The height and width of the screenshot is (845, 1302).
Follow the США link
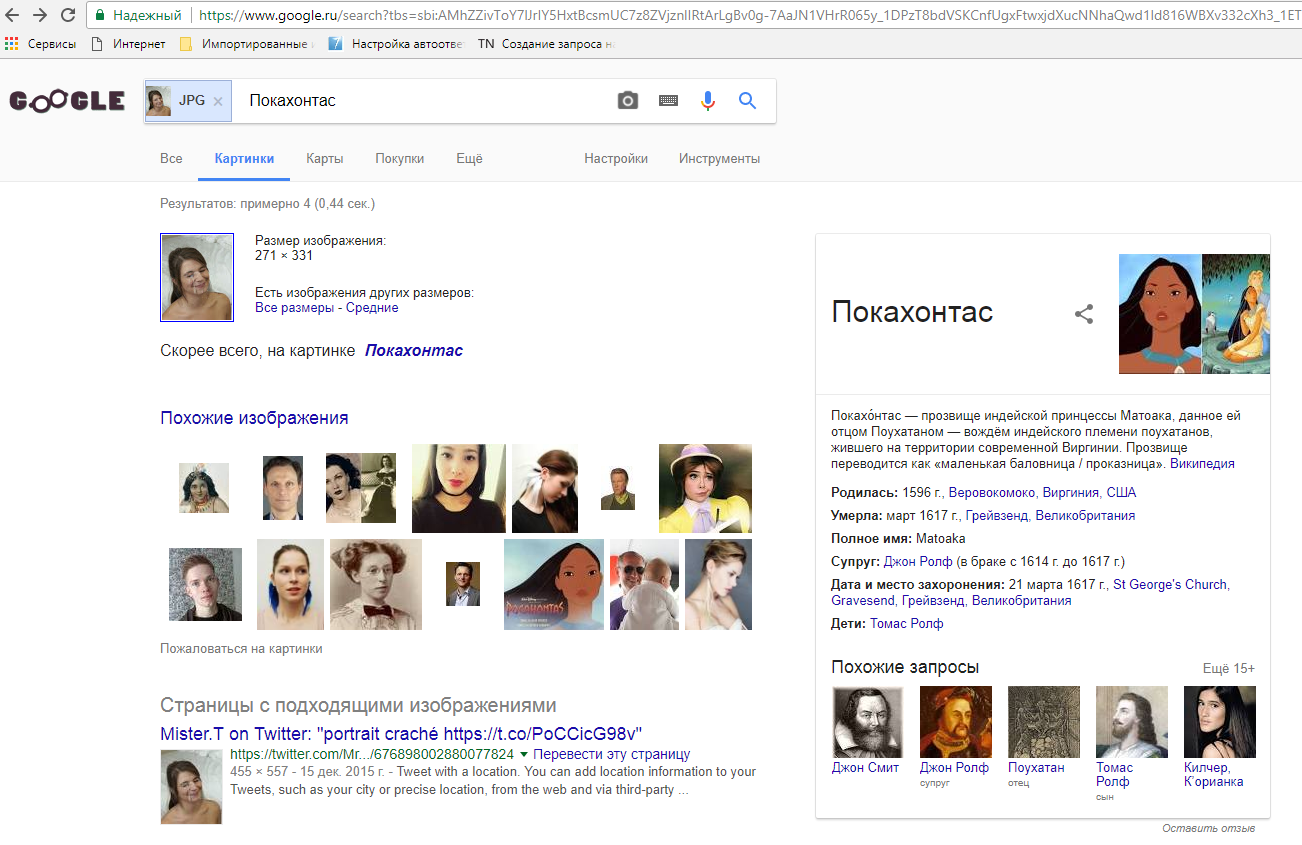click(x=1121, y=493)
